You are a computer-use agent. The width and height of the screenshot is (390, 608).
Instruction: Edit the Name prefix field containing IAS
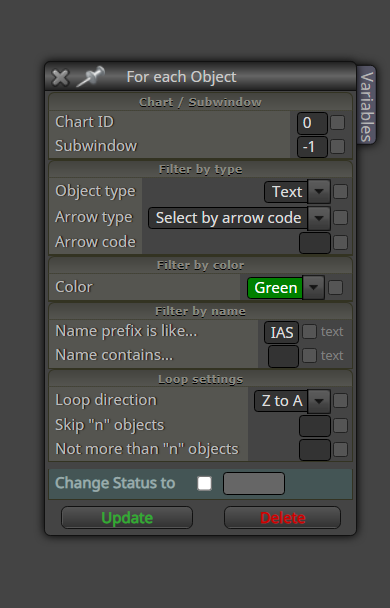click(281, 333)
